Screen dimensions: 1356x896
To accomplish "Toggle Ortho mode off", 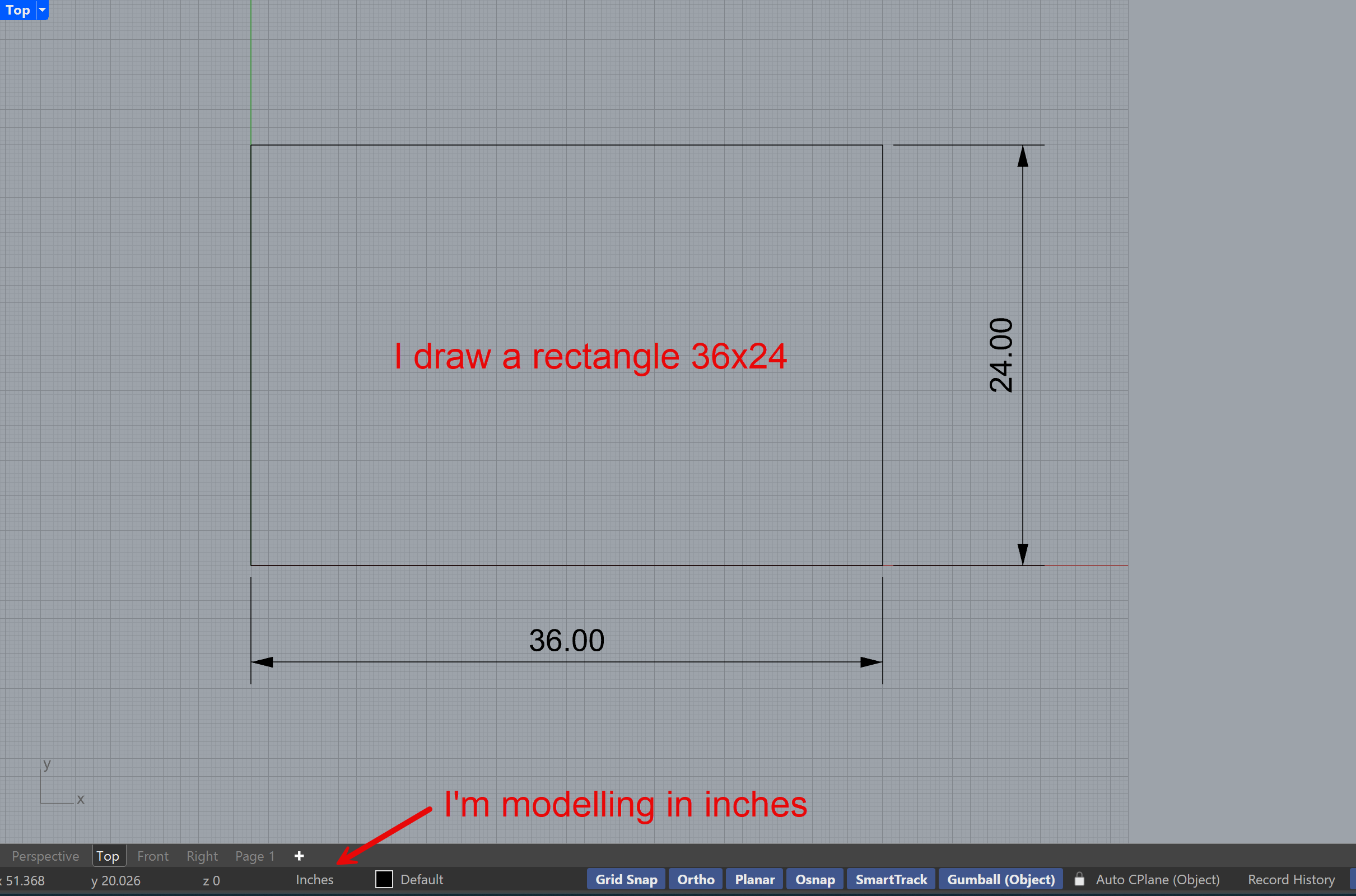I will 696,879.
